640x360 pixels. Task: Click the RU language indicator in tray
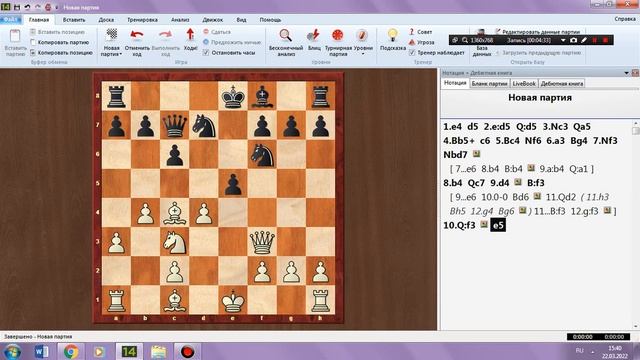(579, 351)
